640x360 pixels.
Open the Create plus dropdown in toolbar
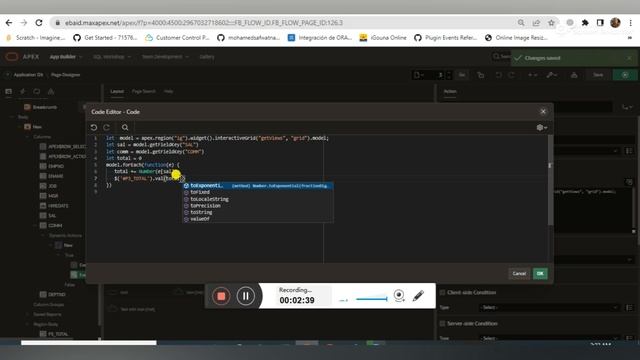pos(533,75)
